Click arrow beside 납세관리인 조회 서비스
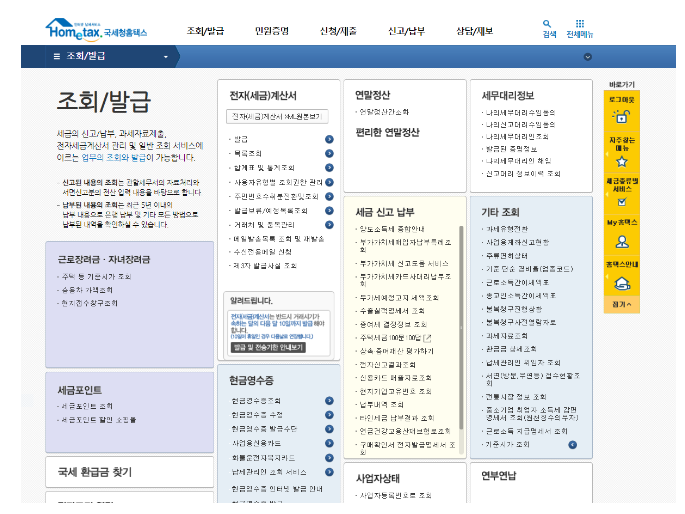Image resolution: width=685 pixels, height=514 pixels. click(x=329, y=472)
